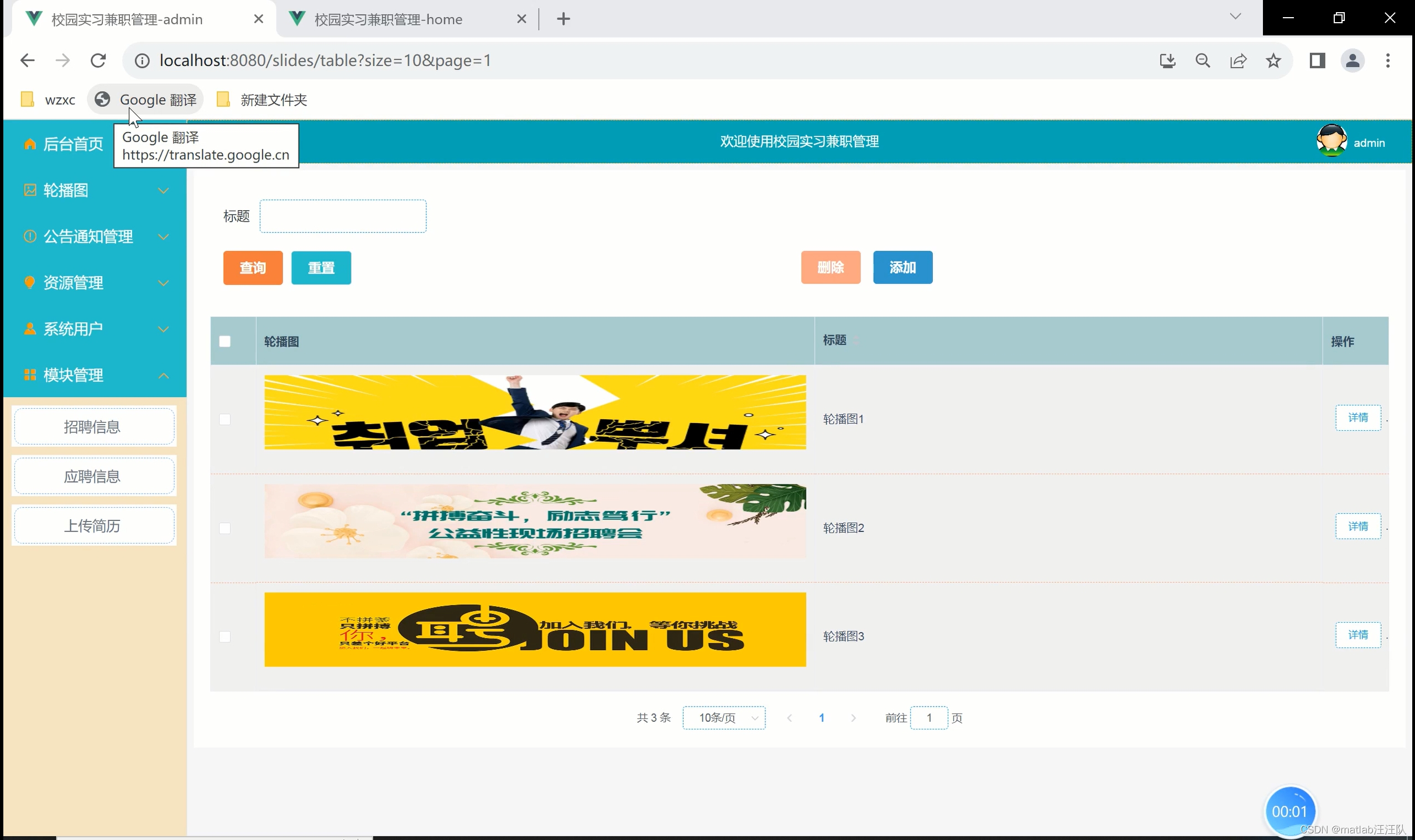This screenshot has height=840, width=1415.
Task: Open the Chrome three-dot menu
Action: click(1387, 61)
